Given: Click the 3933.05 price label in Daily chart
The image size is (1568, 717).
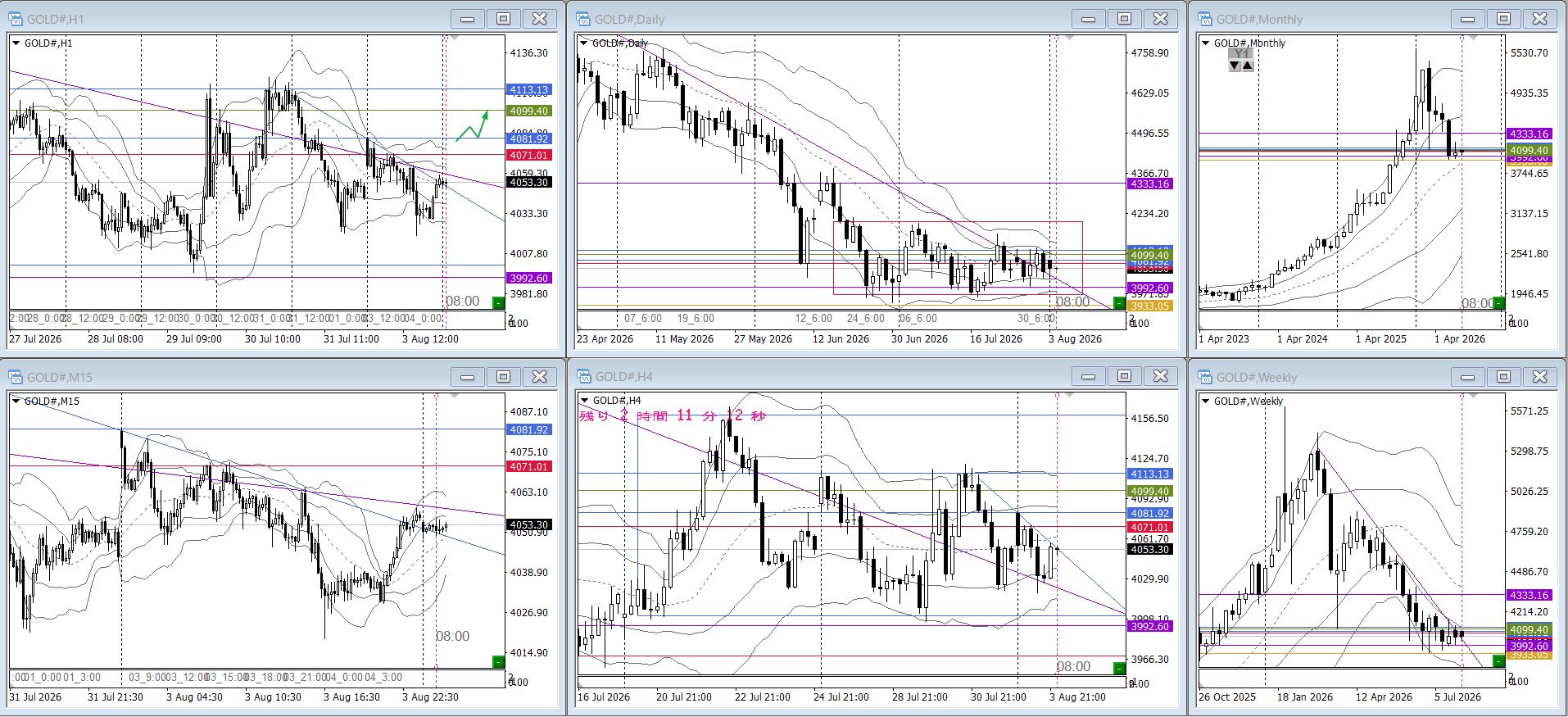Looking at the screenshot, I should coord(1150,306).
